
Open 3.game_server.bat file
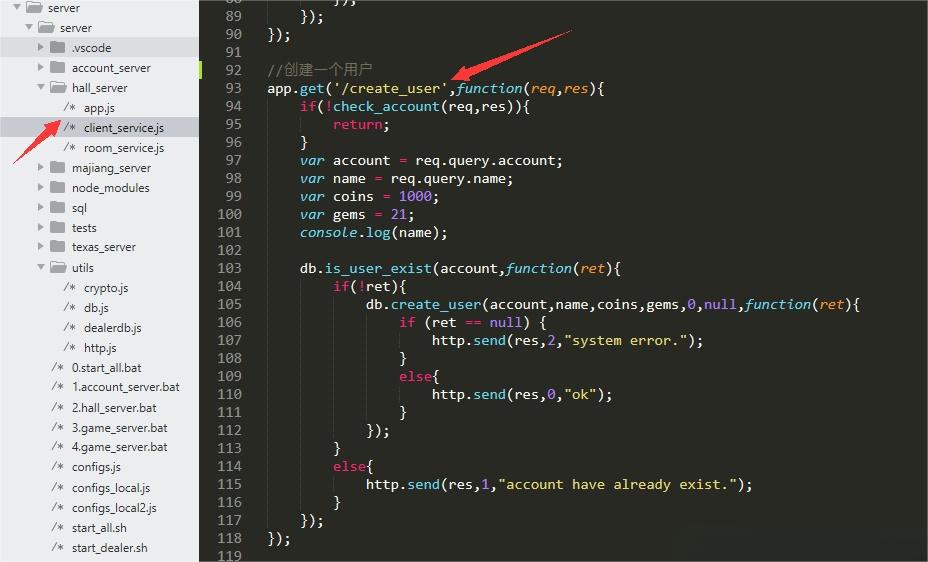click(x=120, y=428)
